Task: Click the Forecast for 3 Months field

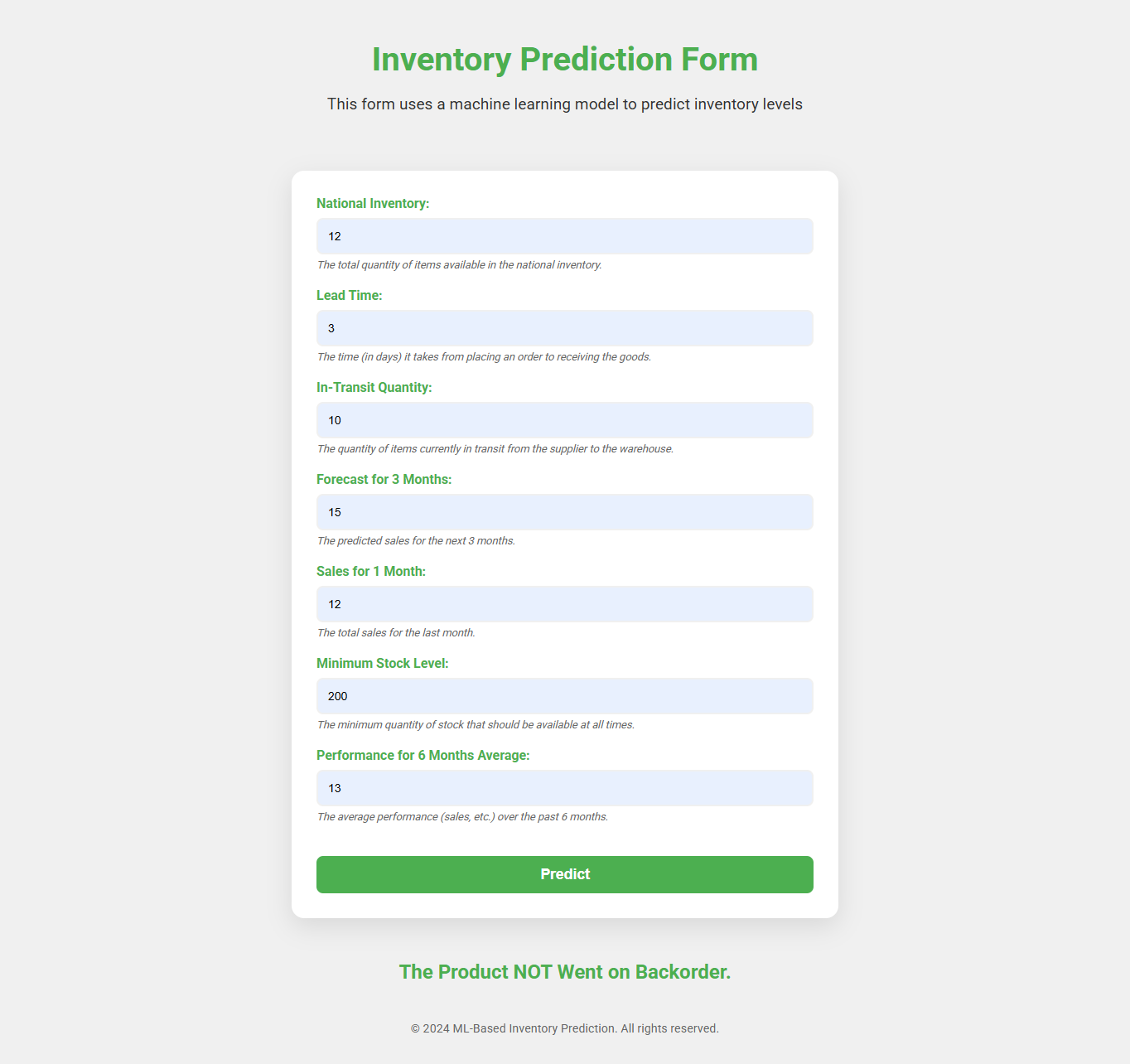Action: 564,512
